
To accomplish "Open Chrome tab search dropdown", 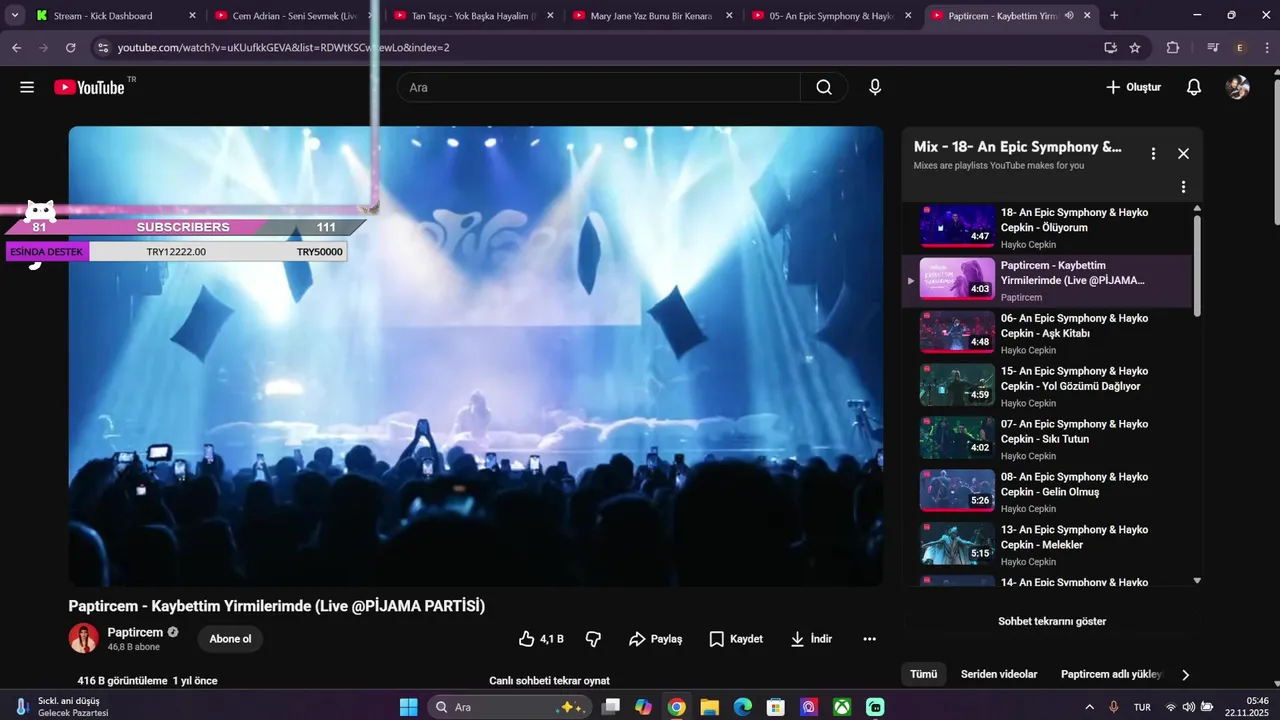I will tap(15, 15).
